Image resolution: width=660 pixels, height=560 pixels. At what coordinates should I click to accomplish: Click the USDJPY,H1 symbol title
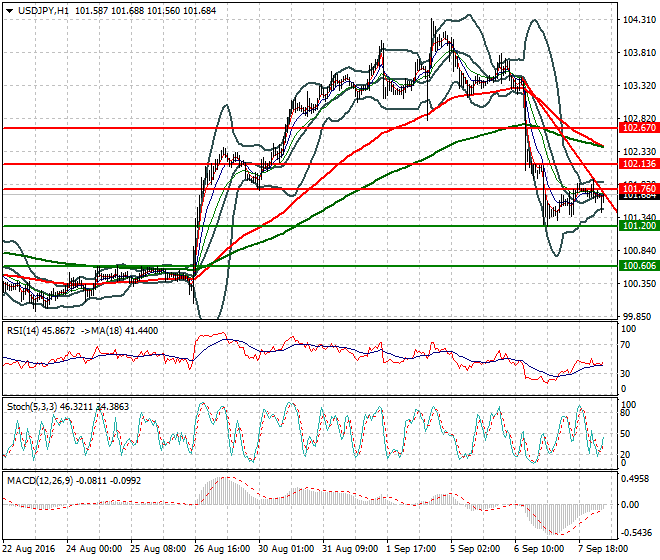click(x=43, y=11)
